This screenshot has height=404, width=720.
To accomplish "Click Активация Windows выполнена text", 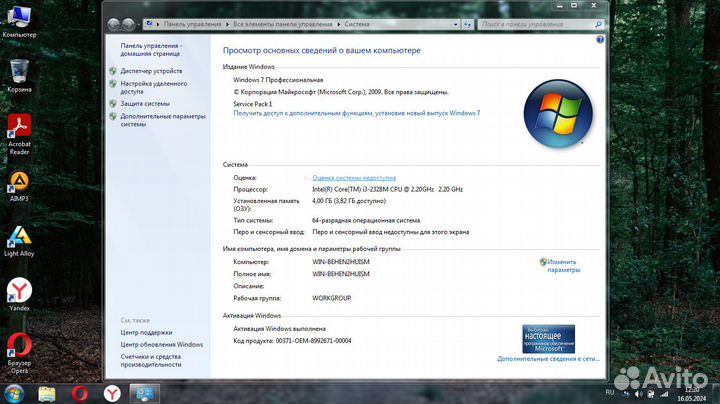I will pos(279,329).
